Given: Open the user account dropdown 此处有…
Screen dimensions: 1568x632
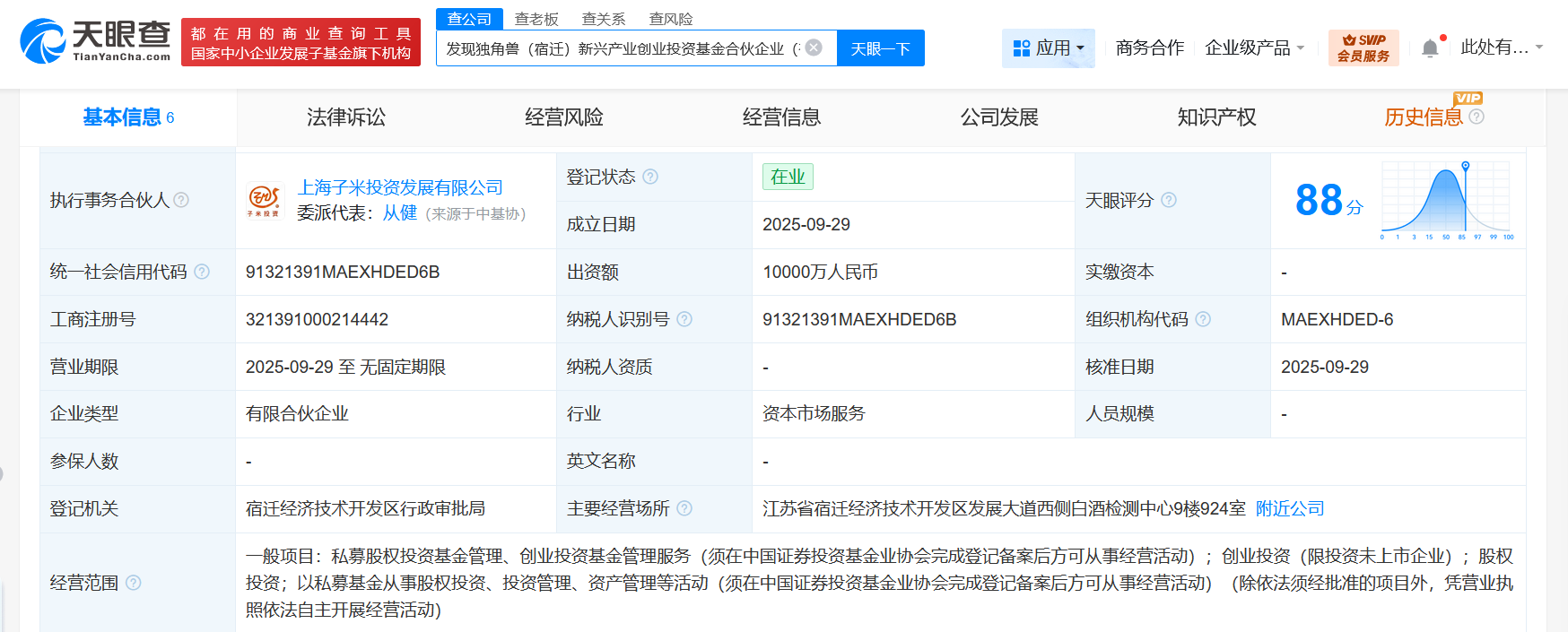Looking at the screenshot, I should 1501,48.
